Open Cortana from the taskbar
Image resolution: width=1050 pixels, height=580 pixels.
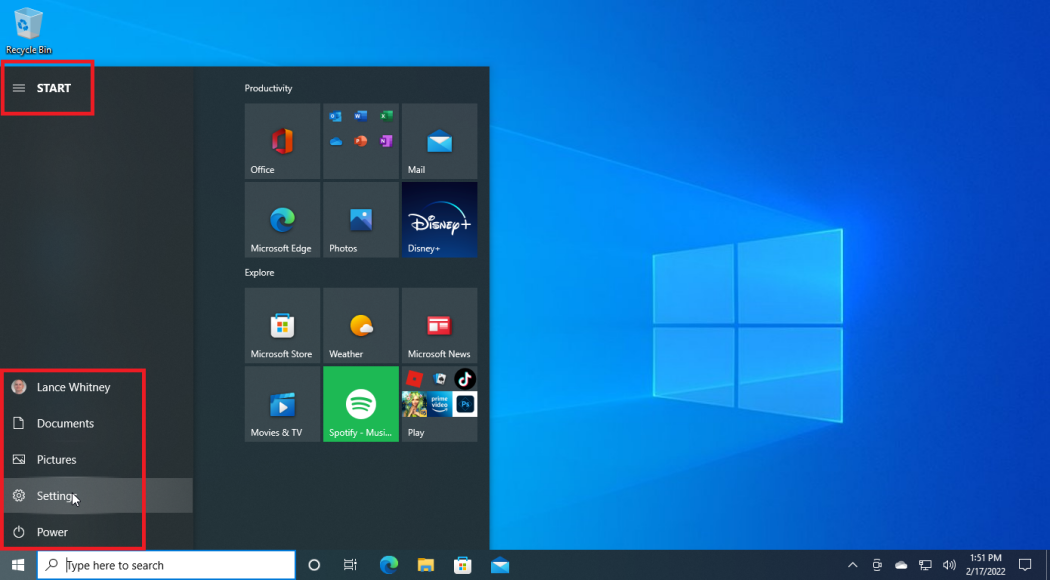click(314, 564)
